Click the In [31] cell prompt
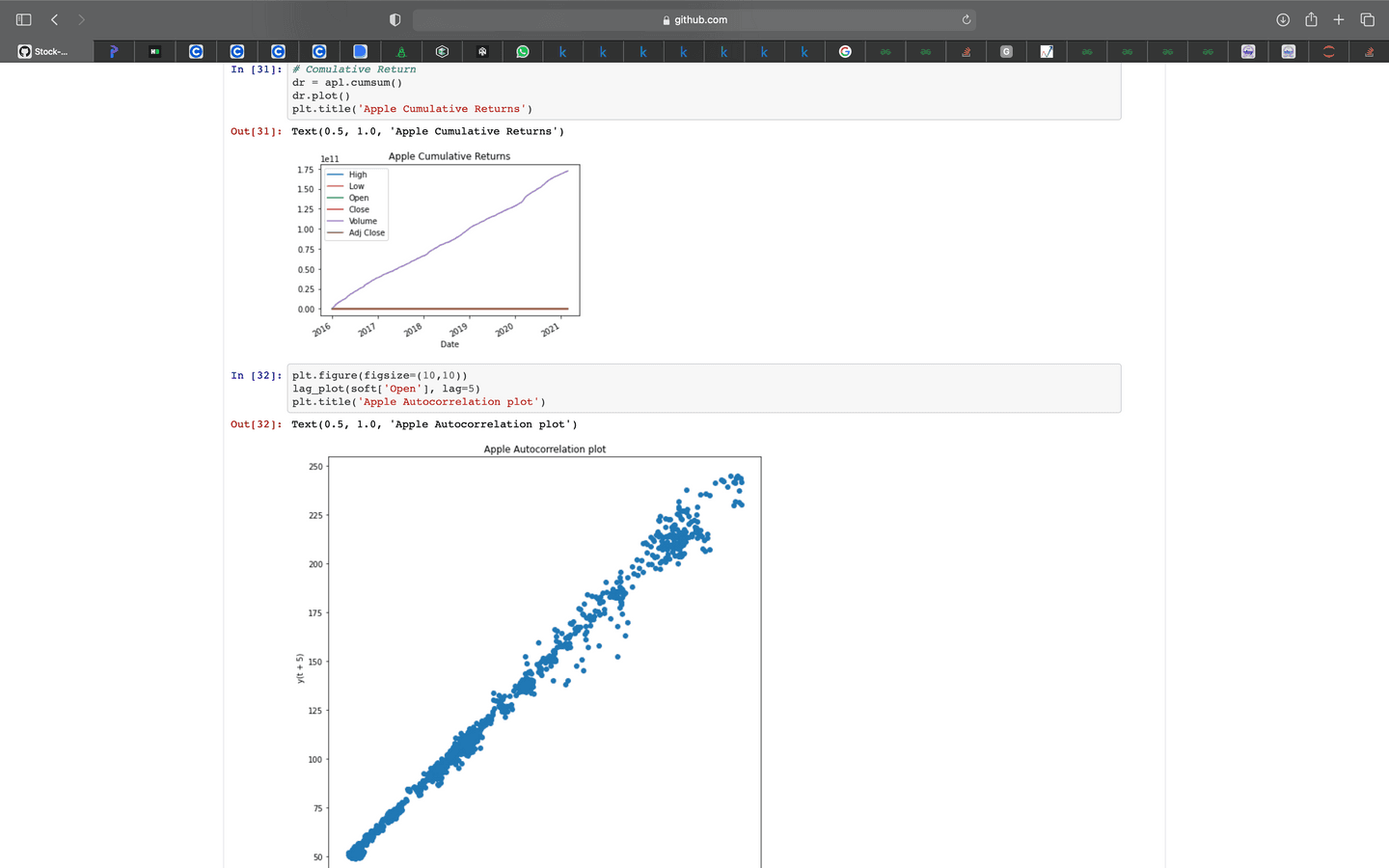Image resolution: width=1389 pixels, height=868 pixels. [257, 69]
